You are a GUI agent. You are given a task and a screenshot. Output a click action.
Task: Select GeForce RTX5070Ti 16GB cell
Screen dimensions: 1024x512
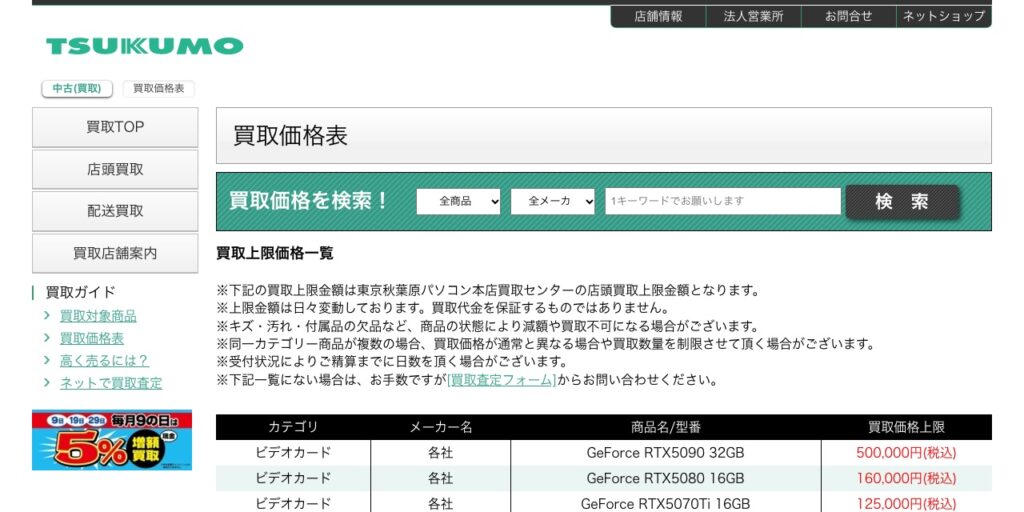click(x=665, y=504)
